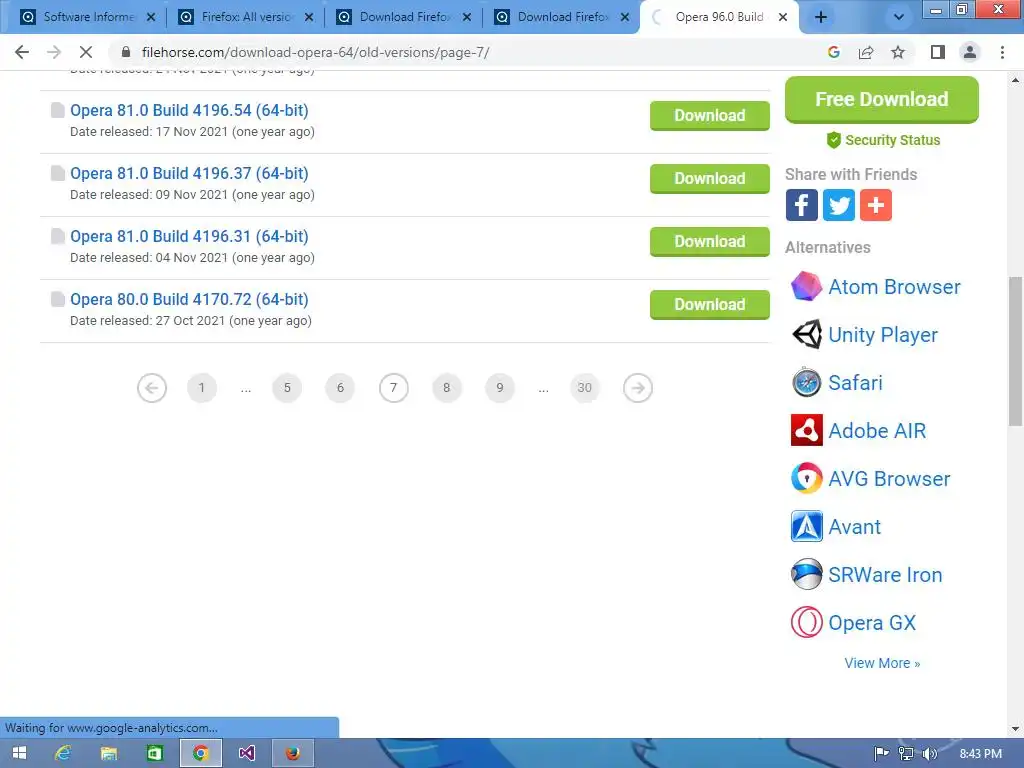Viewport: 1024px width, 768px height.
Task: Open the Google search icon in address bar
Action: click(x=833, y=52)
